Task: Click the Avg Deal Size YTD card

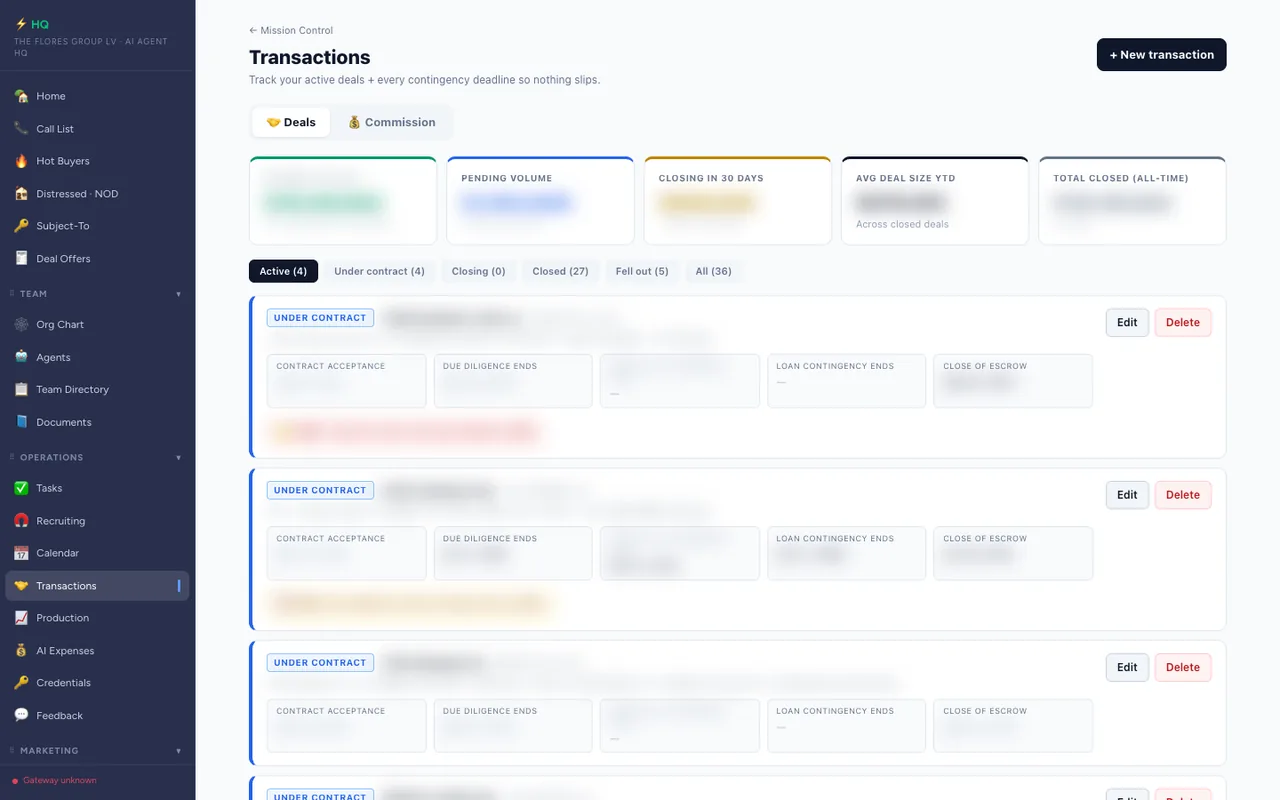Action: pos(935,200)
